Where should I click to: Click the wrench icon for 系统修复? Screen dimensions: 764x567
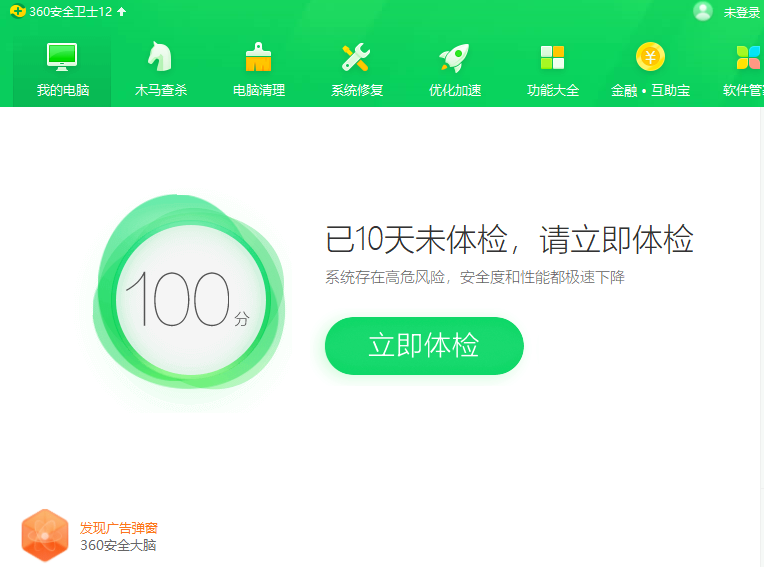click(x=356, y=58)
